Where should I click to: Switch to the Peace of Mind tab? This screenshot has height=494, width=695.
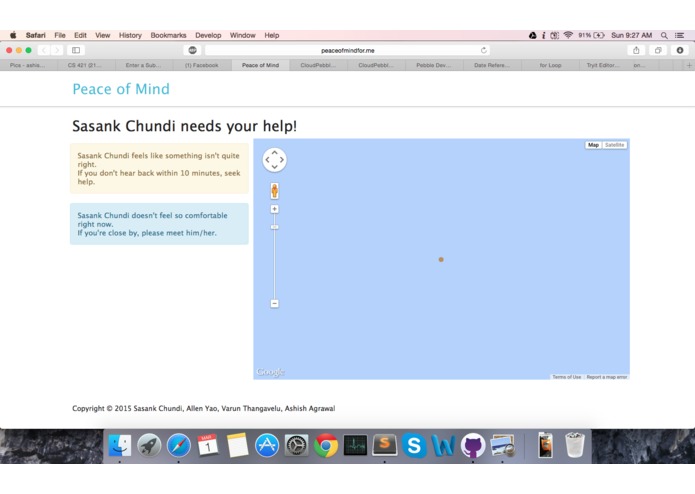(260, 65)
